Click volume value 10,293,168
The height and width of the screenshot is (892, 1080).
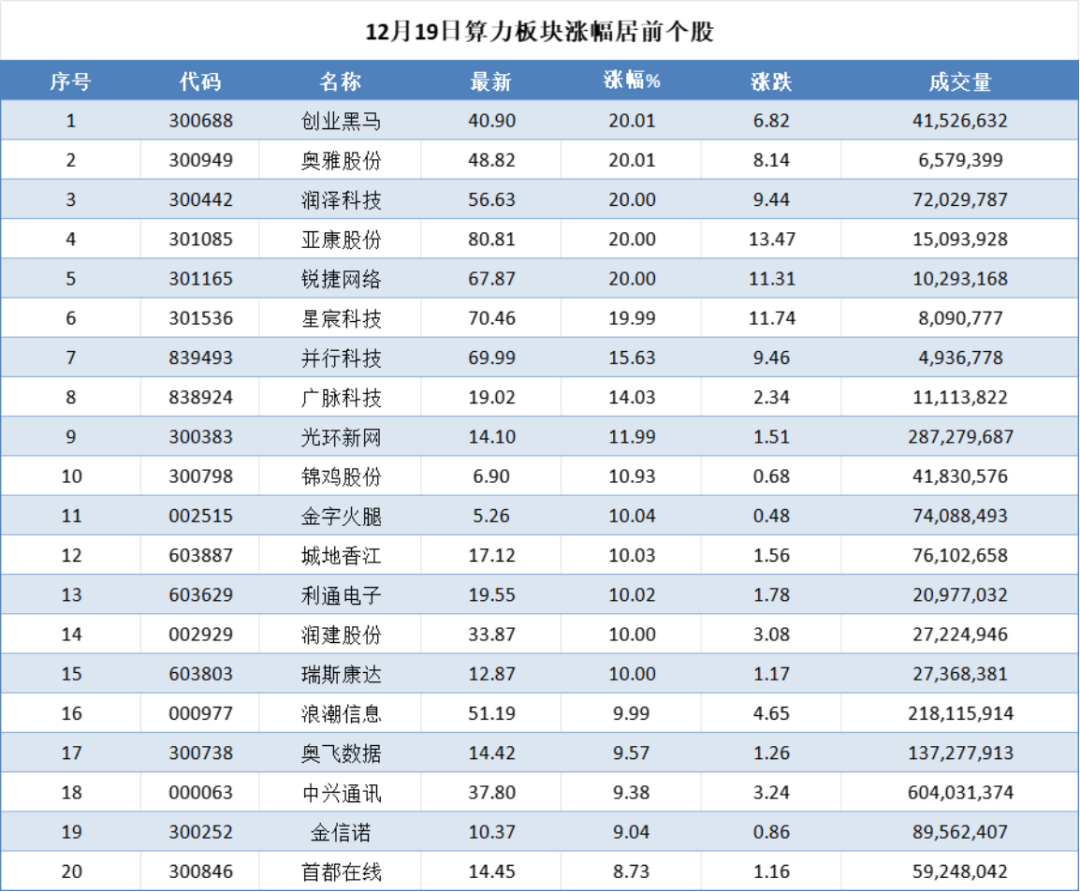click(960, 280)
